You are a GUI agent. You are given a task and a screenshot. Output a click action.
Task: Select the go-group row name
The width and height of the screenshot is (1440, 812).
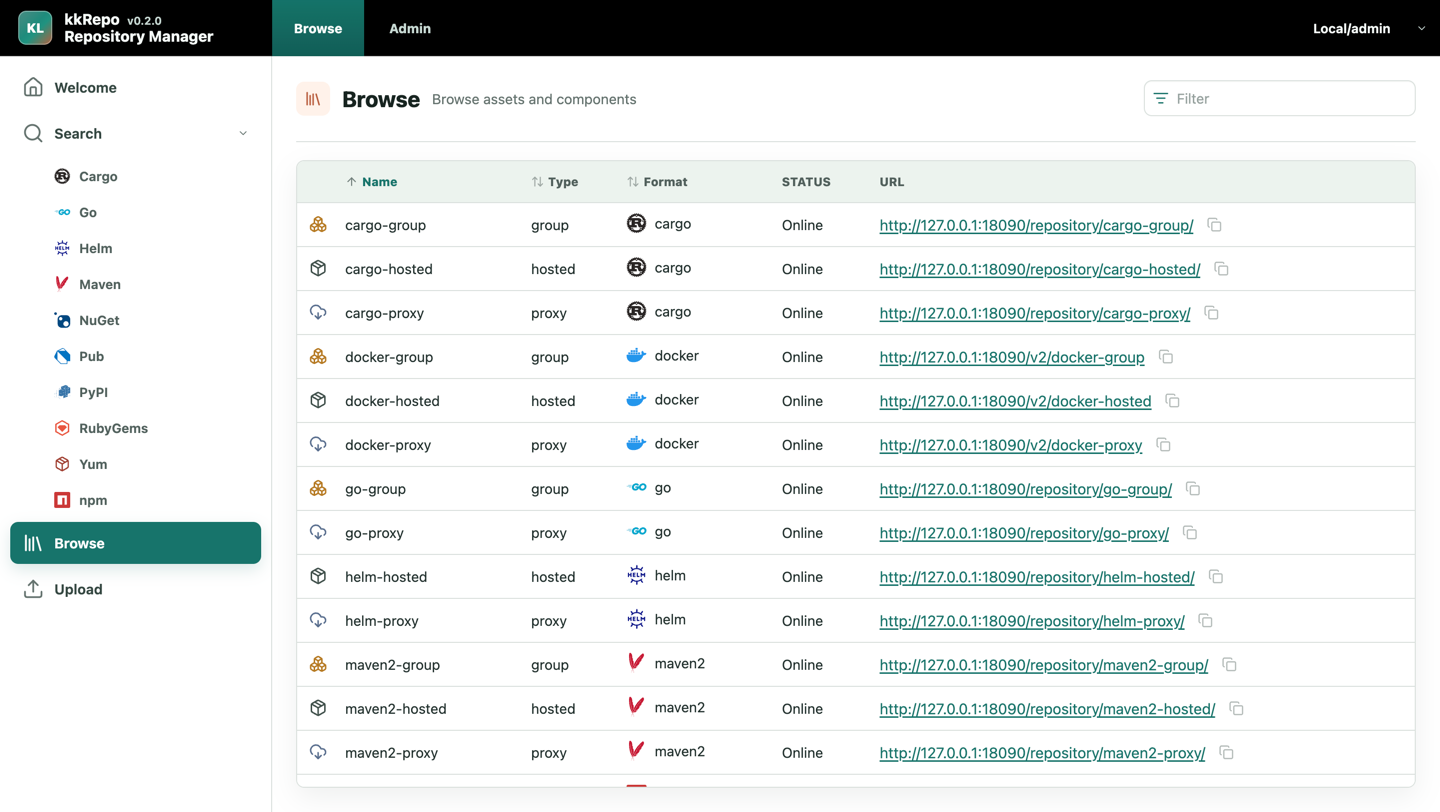(x=375, y=489)
